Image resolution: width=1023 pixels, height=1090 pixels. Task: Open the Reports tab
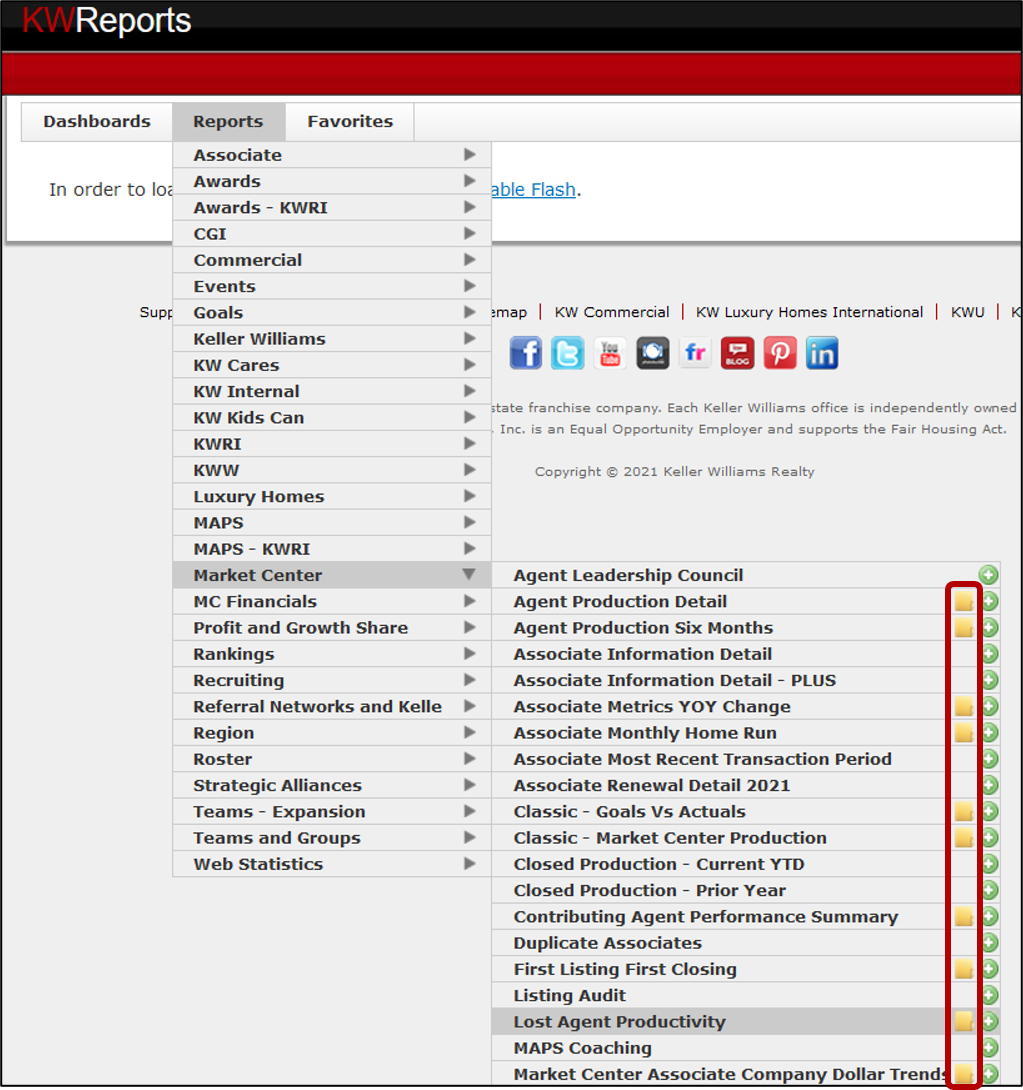coord(229,122)
